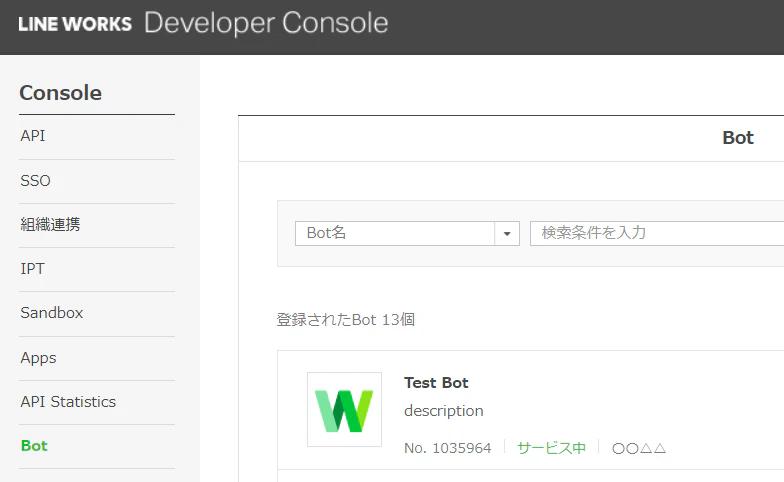The height and width of the screenshot is (482, 784).
Task: Open Apps in the Console sidebar
Action: pos(38,358)
